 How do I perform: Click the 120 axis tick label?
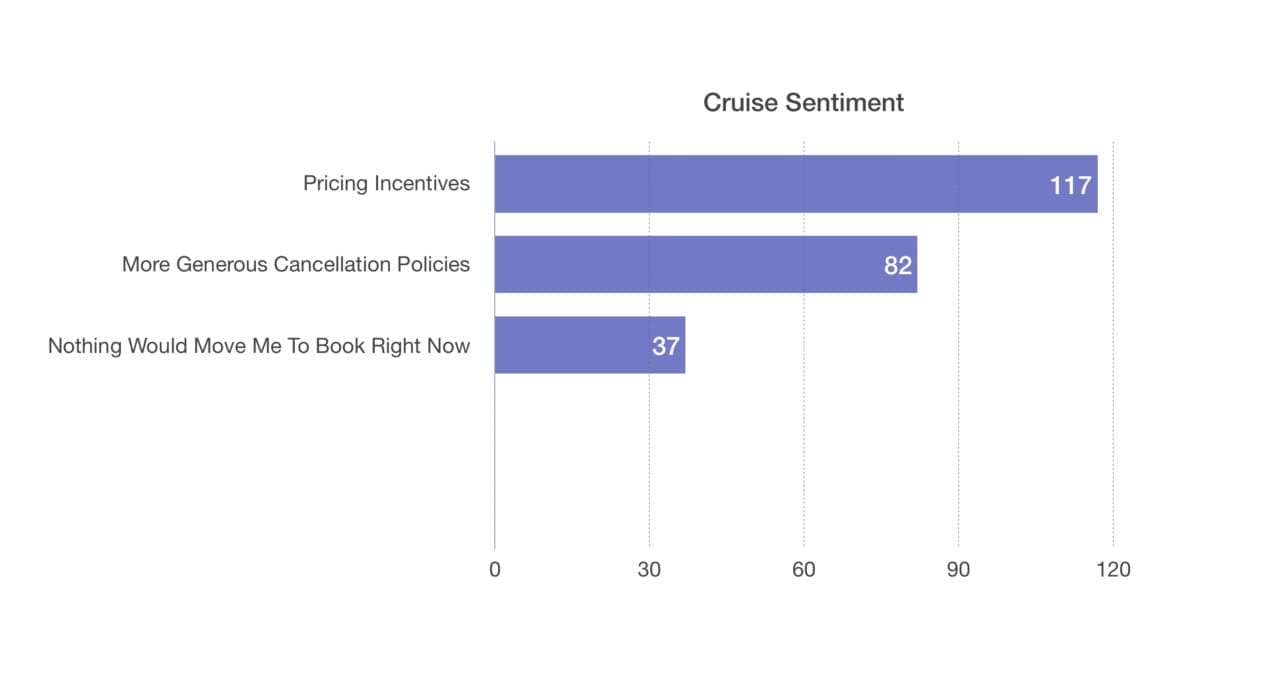[1113, 570]
